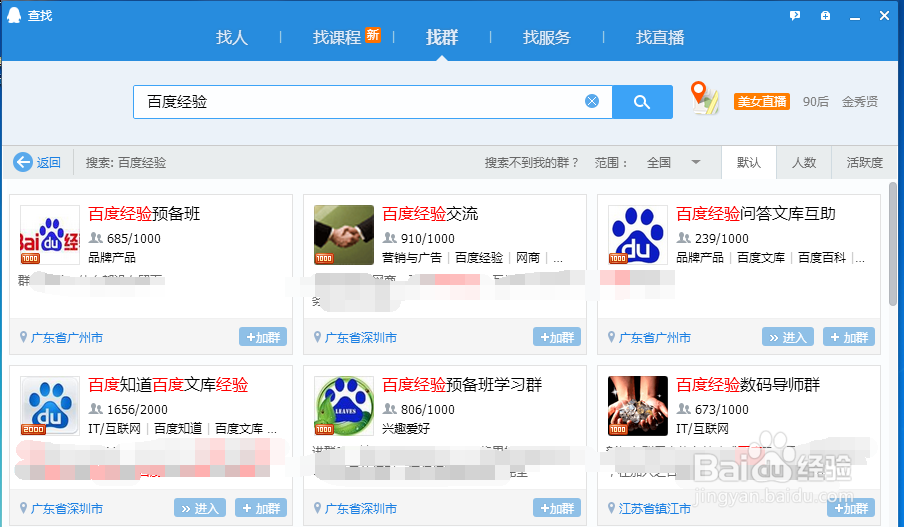Join 百度经验预备班 with +加群

(x=263, y=337)
